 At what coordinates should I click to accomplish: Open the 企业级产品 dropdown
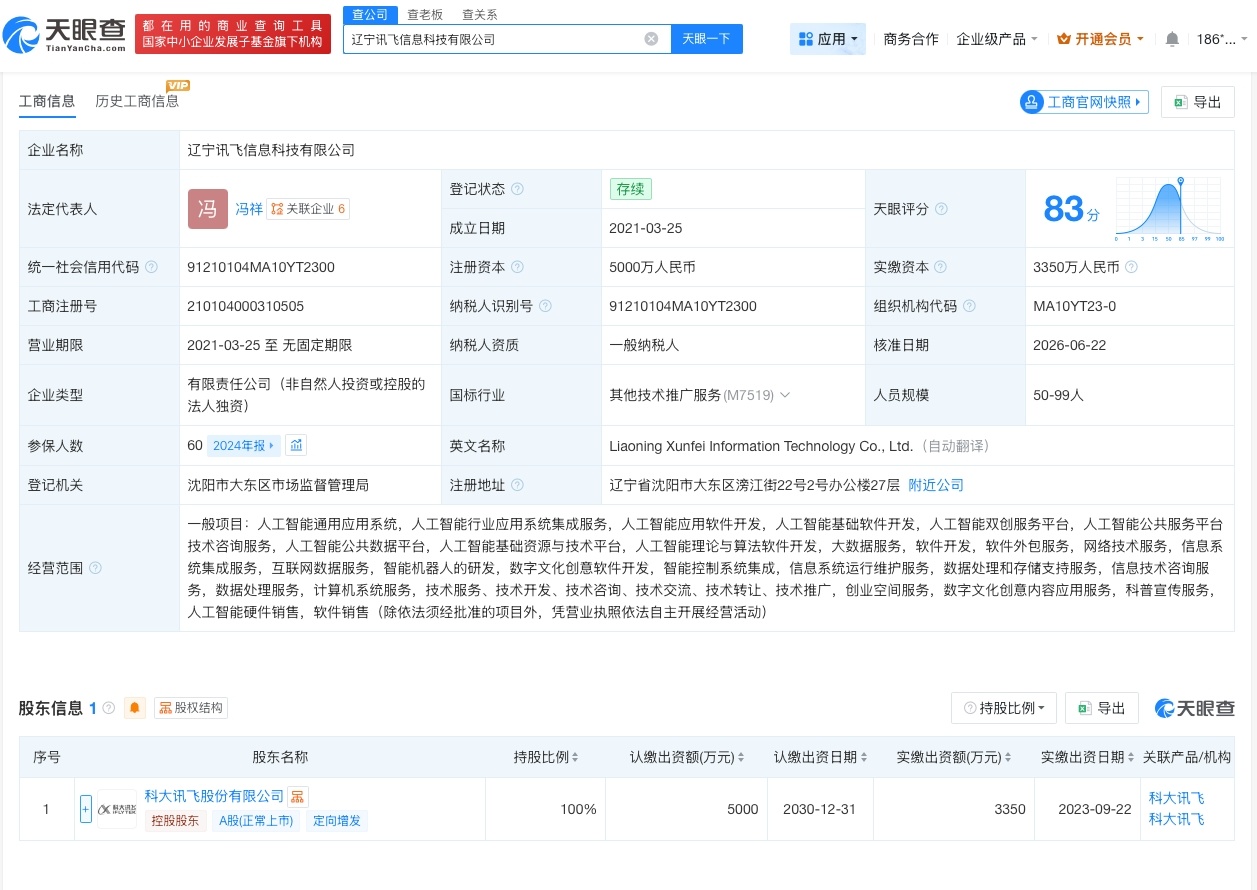pyautogui.click(x=997, y=39)
